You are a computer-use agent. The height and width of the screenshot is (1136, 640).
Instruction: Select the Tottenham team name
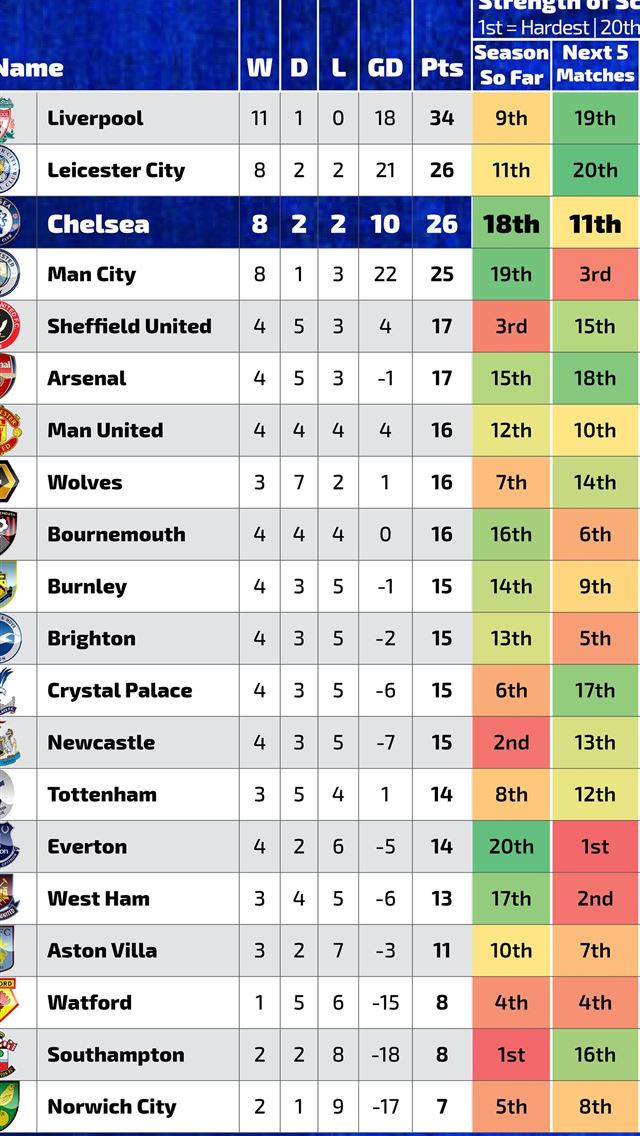click(x=102, y=794)
